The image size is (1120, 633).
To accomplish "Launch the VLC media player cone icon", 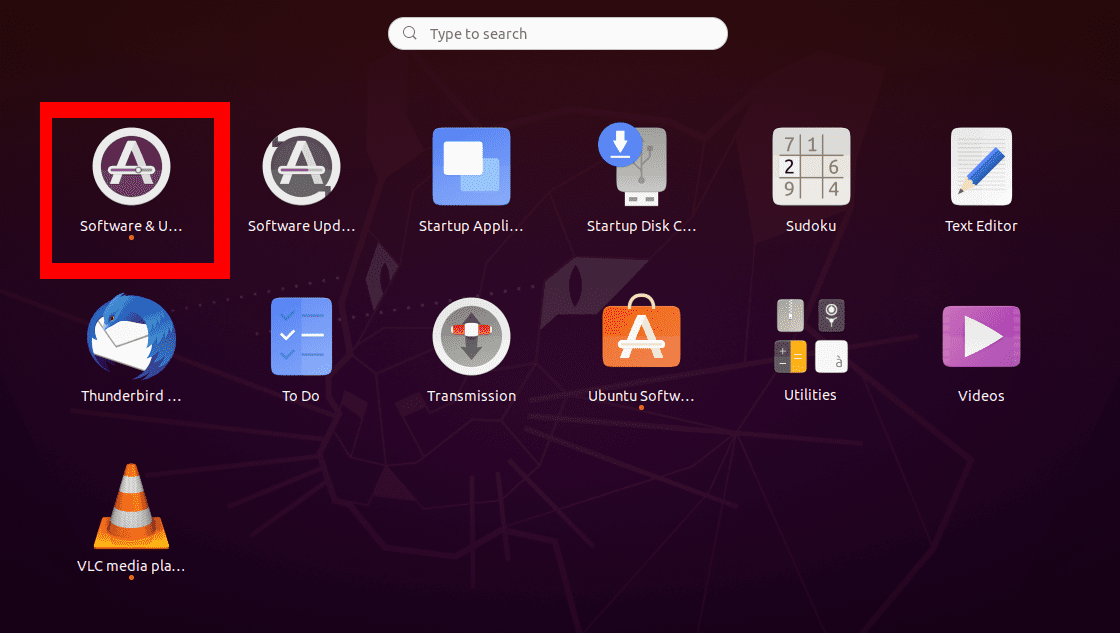I will [131, 507].
